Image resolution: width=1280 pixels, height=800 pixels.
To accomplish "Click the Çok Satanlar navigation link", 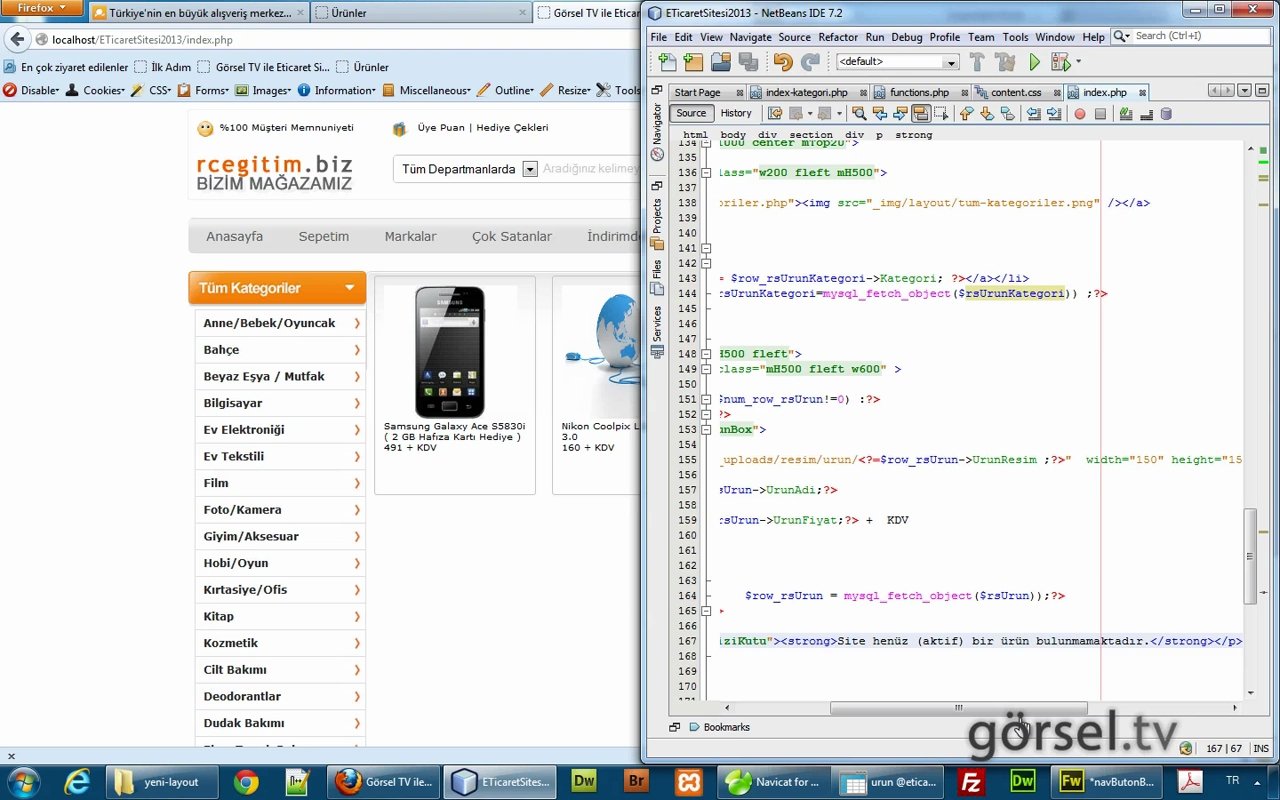I will click(512, 237).
